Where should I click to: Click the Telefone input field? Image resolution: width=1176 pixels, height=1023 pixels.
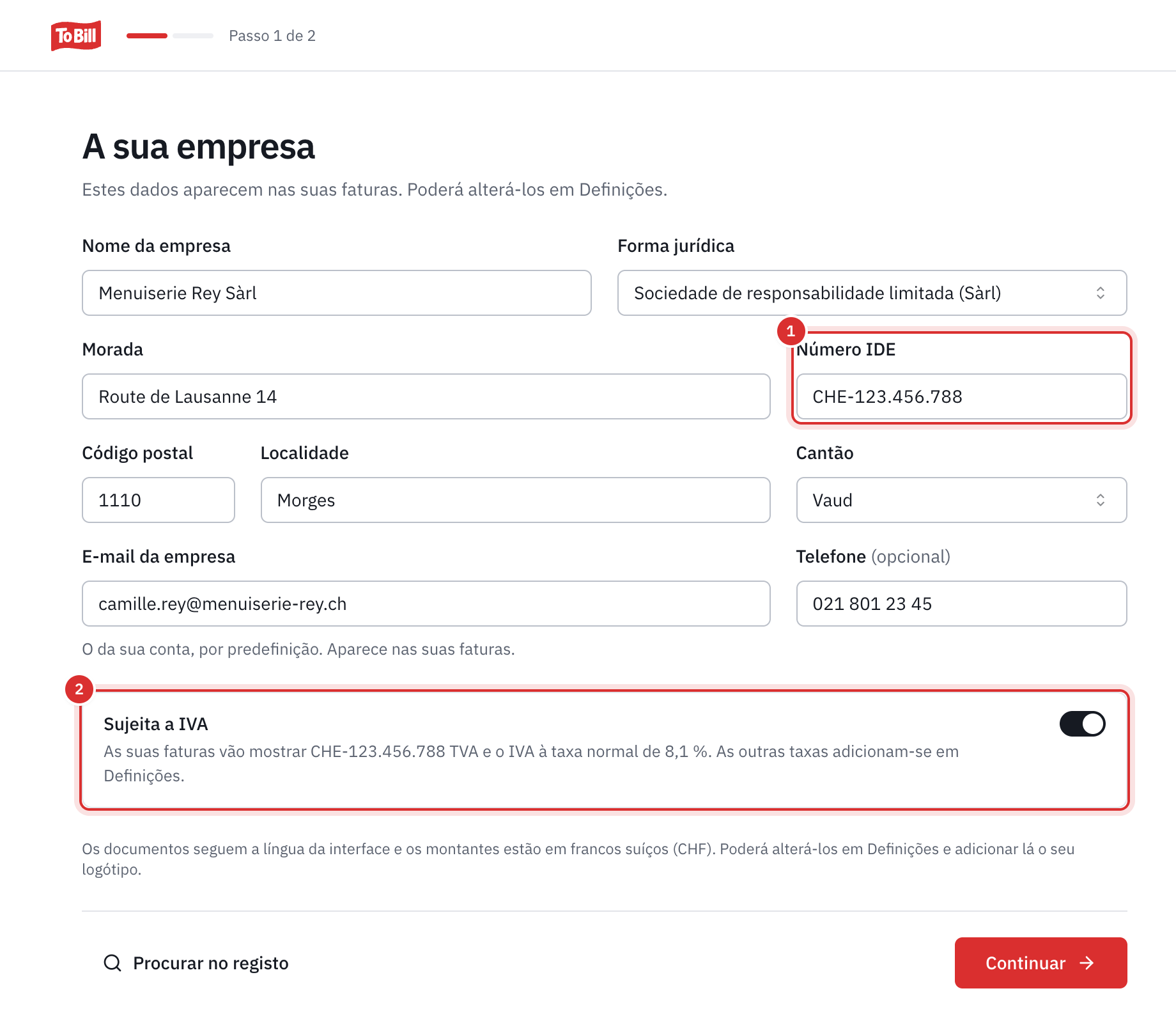coord(961,604)
